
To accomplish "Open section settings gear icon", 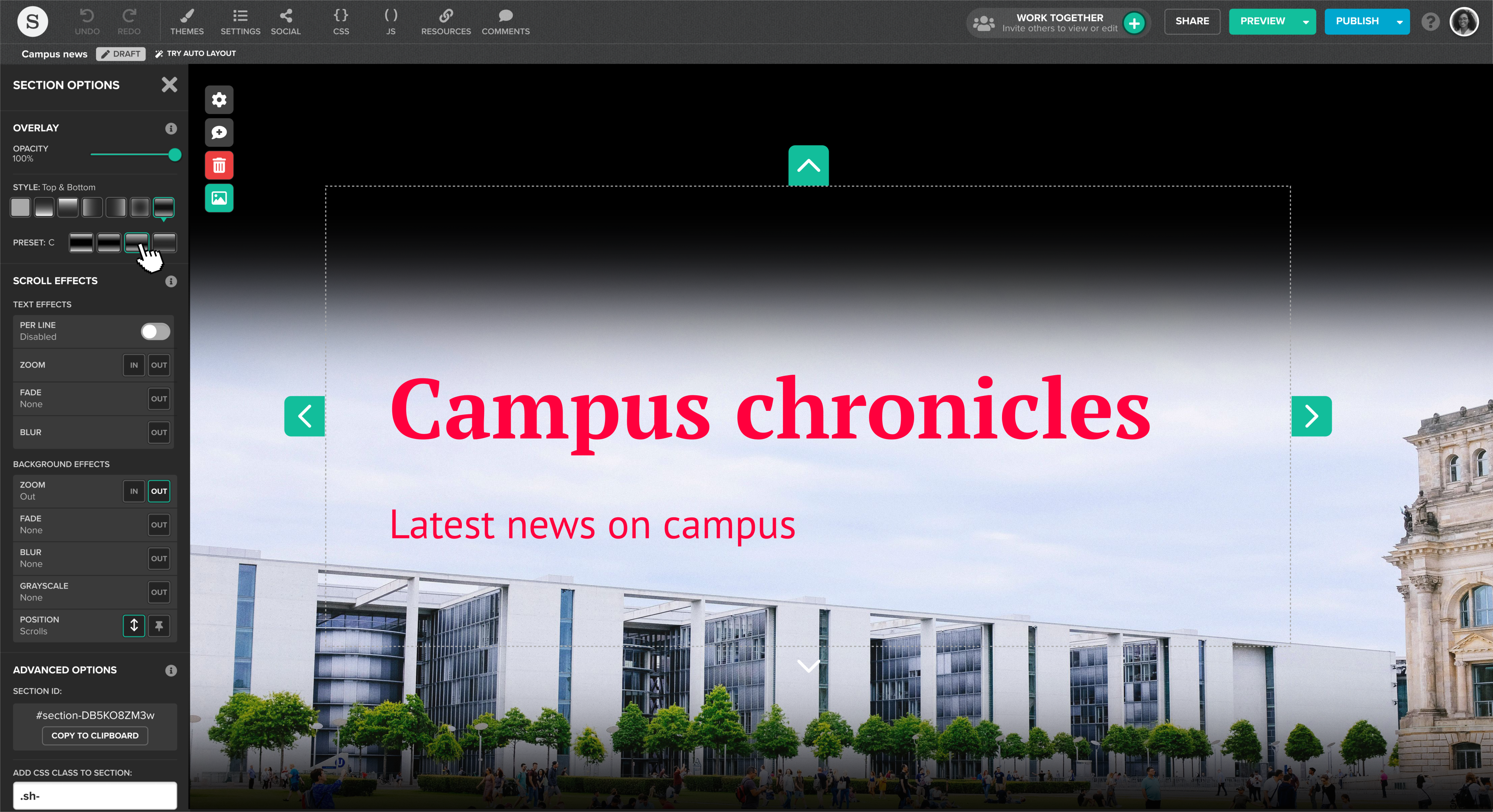I will pyautogui.click(x=219, y=99).
